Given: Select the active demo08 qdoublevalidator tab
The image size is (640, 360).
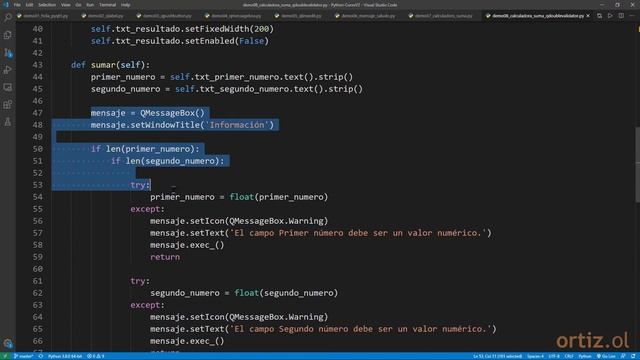Looking at the screenshot, I should point(538,16).
